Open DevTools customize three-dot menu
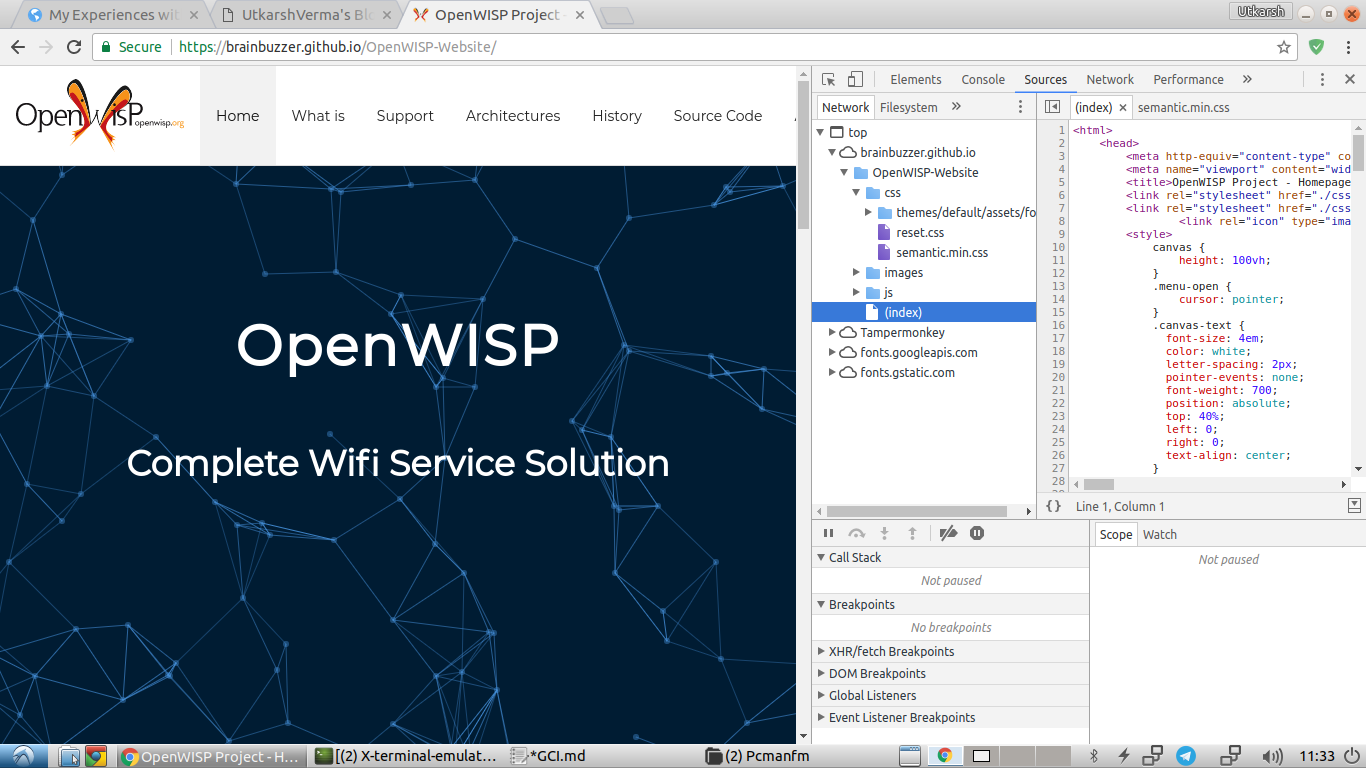 1322,80
